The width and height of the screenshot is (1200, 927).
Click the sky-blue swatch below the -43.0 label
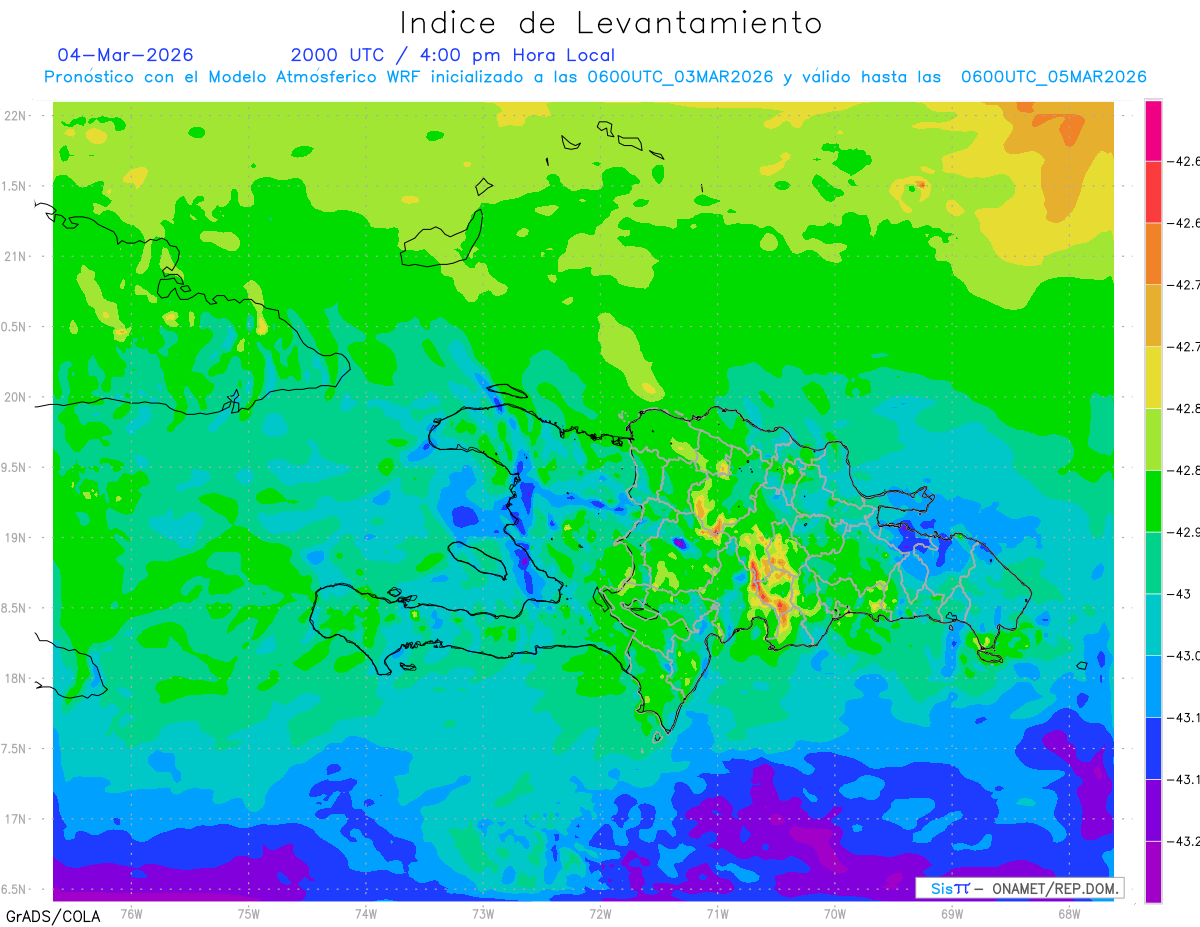click(1153, 686)
